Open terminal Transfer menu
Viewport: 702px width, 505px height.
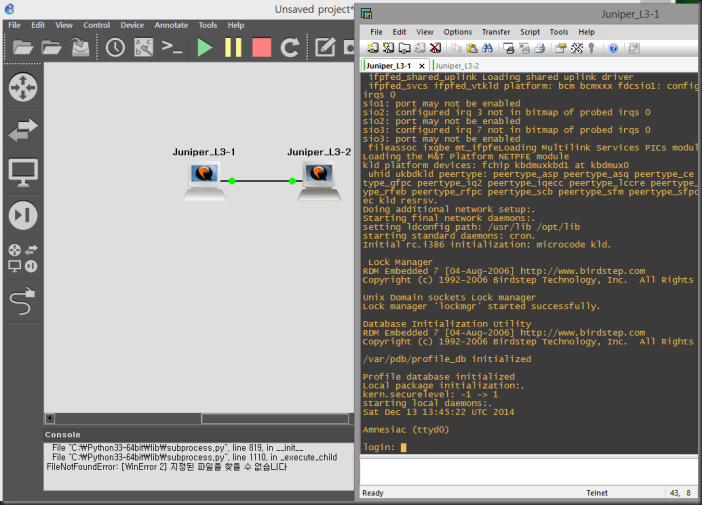click(x=496, y=32)
